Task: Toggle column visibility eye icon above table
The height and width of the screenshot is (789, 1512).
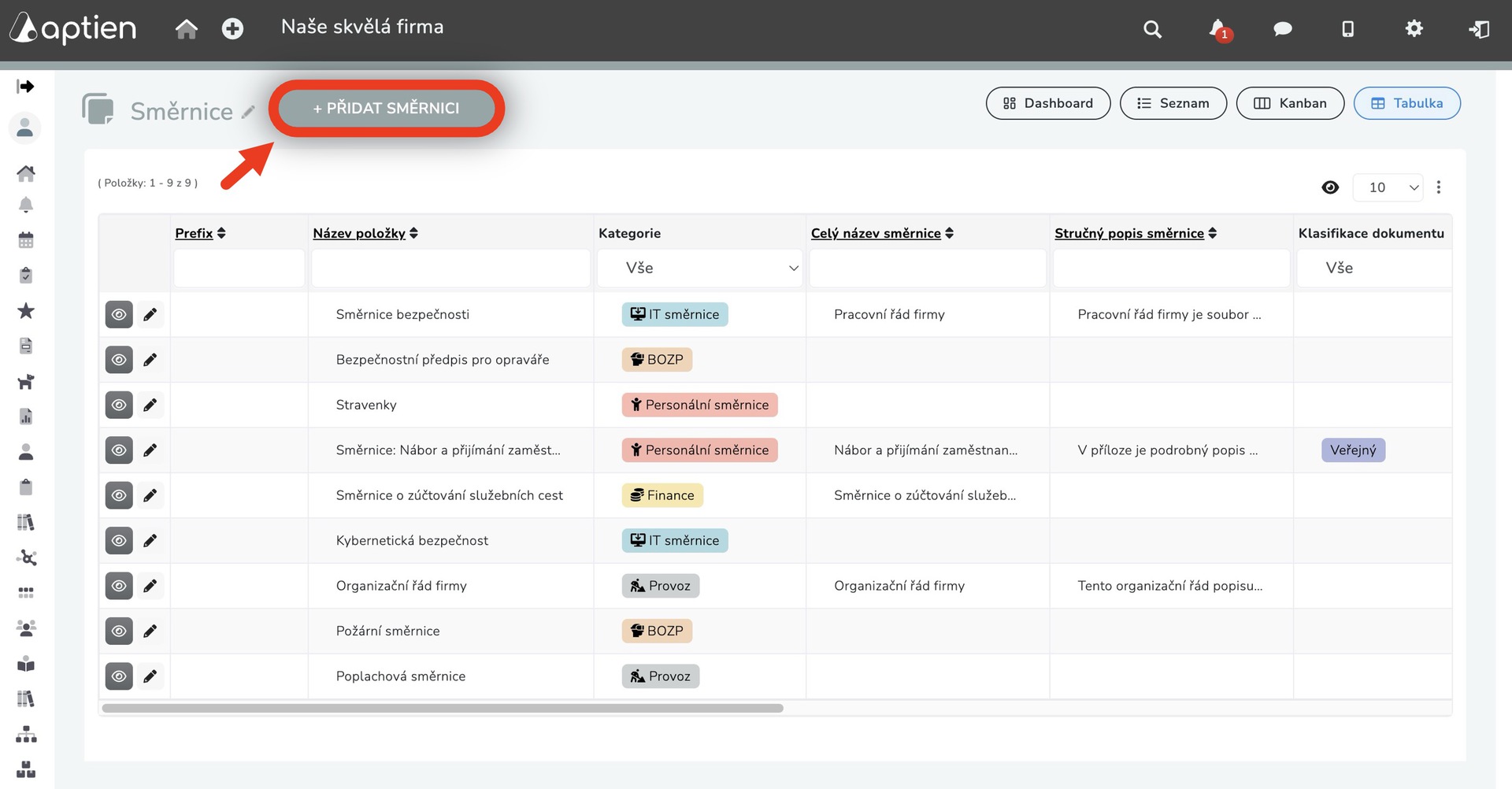Action: (x=1330, y=187)
